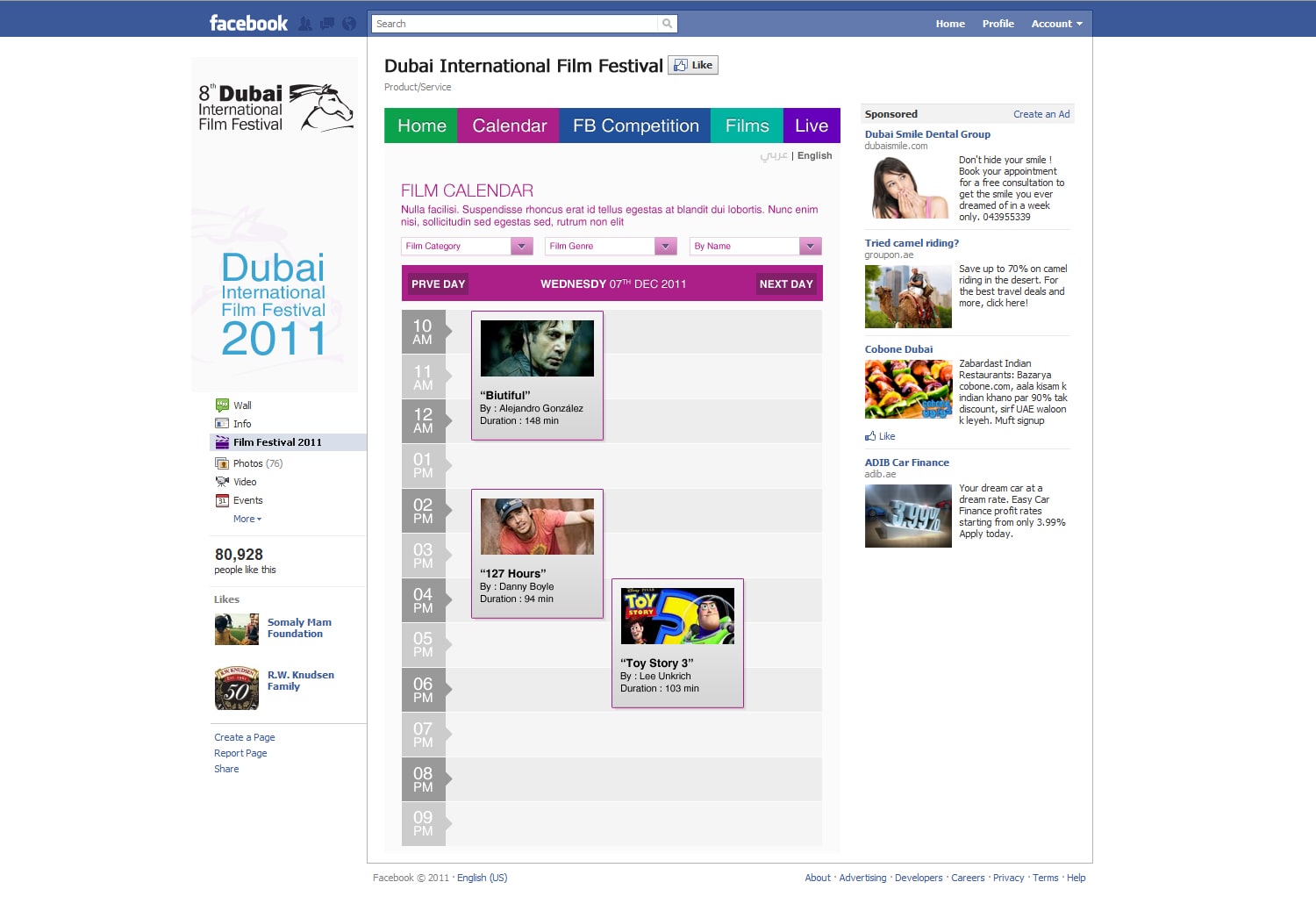Click the search magnifier icon
Viewport: 1316px width, 918px height.
tap(668, 24)
